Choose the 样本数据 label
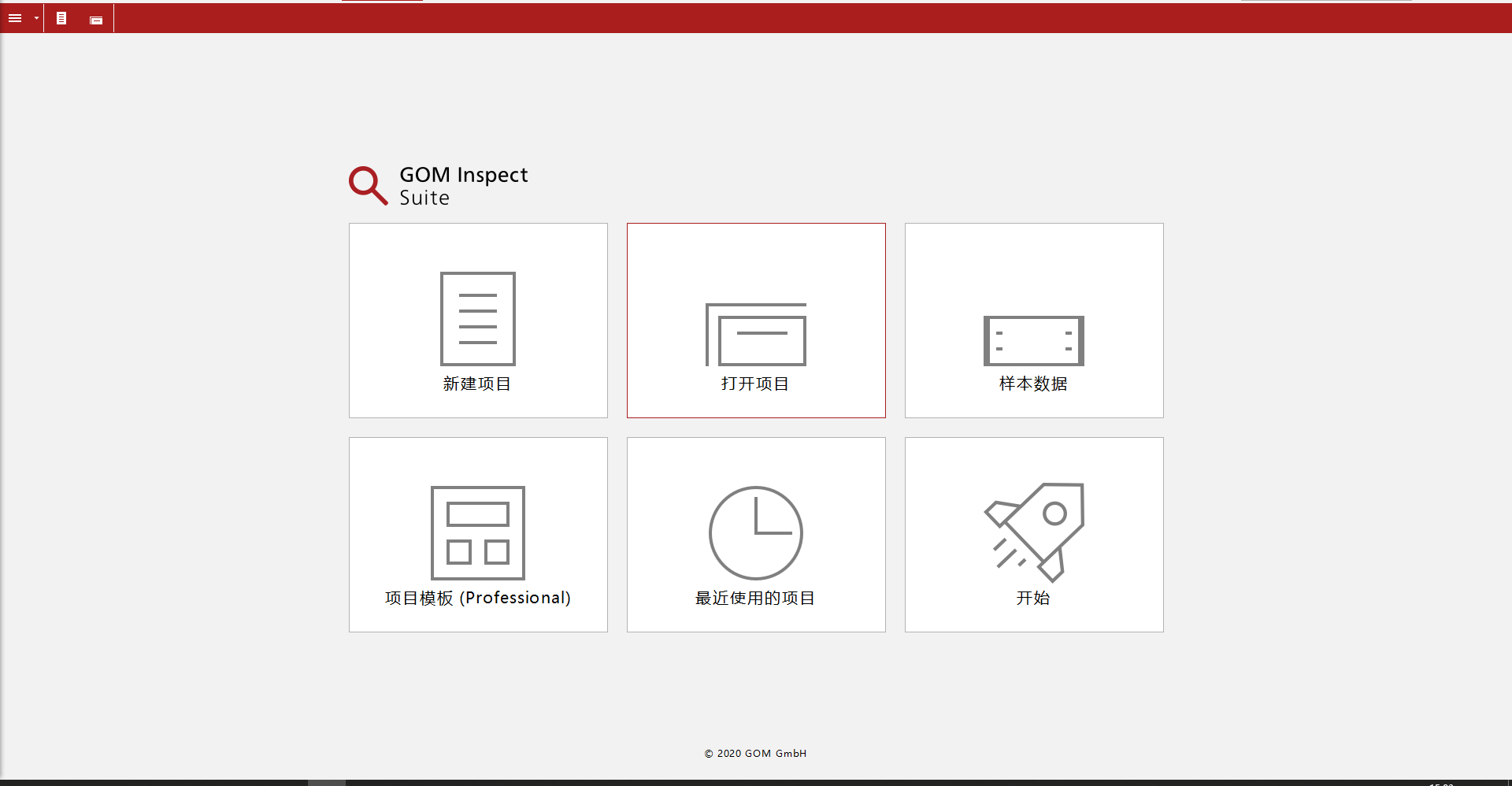 1033,384
